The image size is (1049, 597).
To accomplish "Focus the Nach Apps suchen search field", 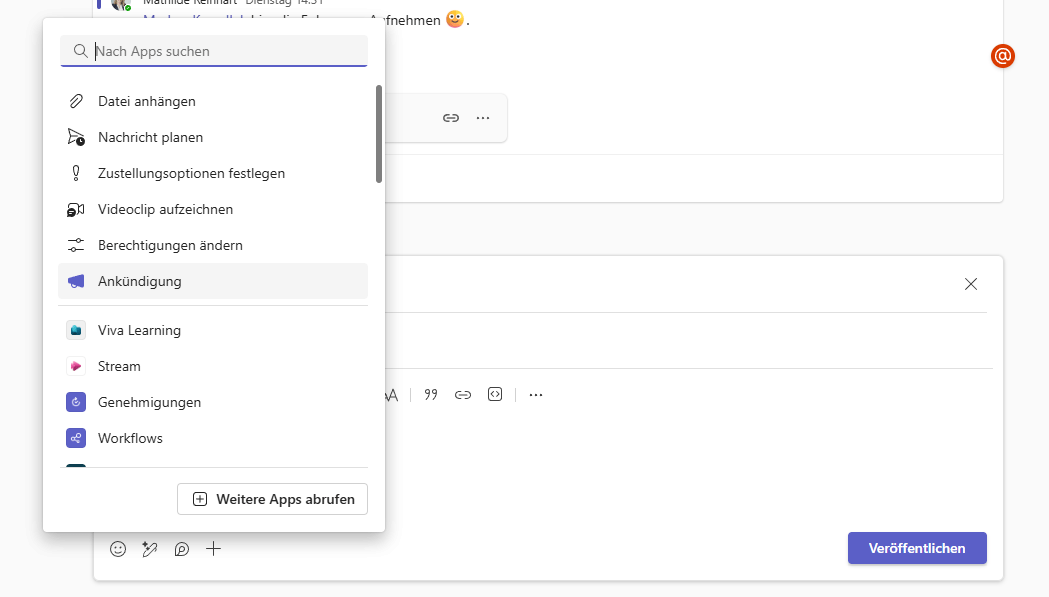I will point(225,51).
